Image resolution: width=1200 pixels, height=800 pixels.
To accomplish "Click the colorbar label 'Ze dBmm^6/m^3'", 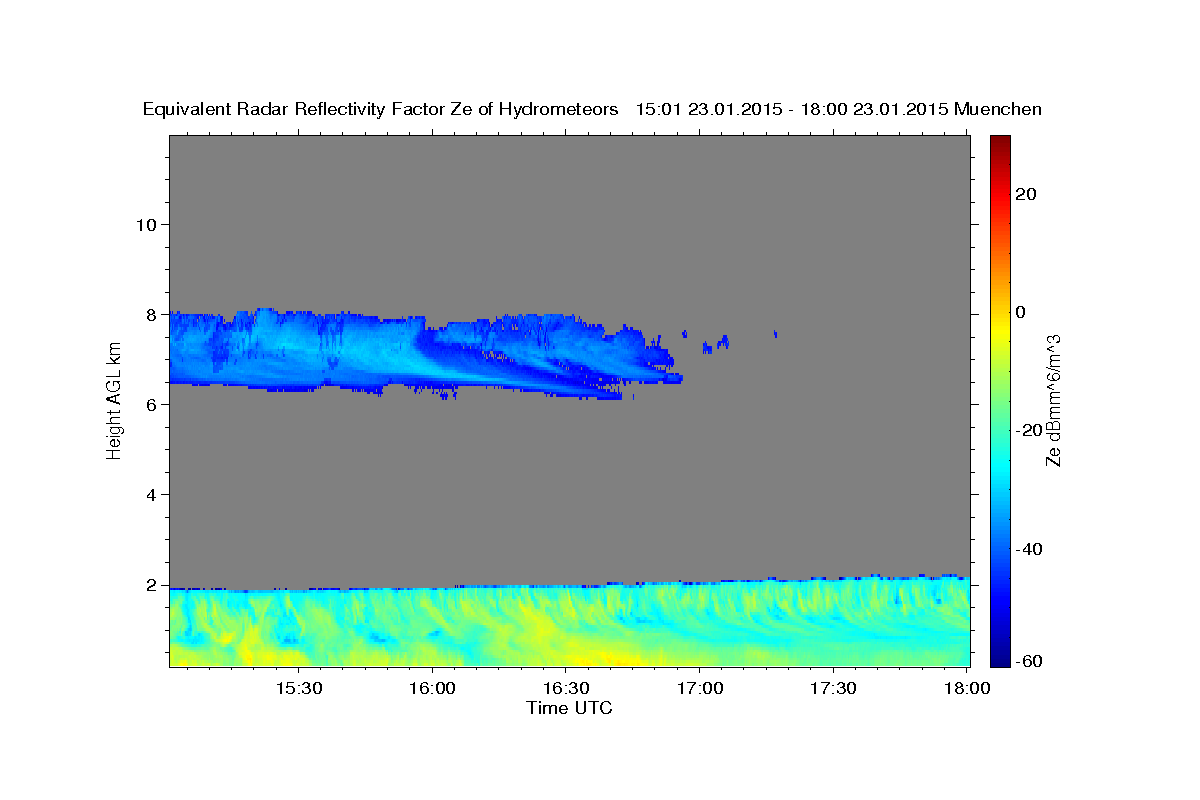I will tap(1052, 401).
